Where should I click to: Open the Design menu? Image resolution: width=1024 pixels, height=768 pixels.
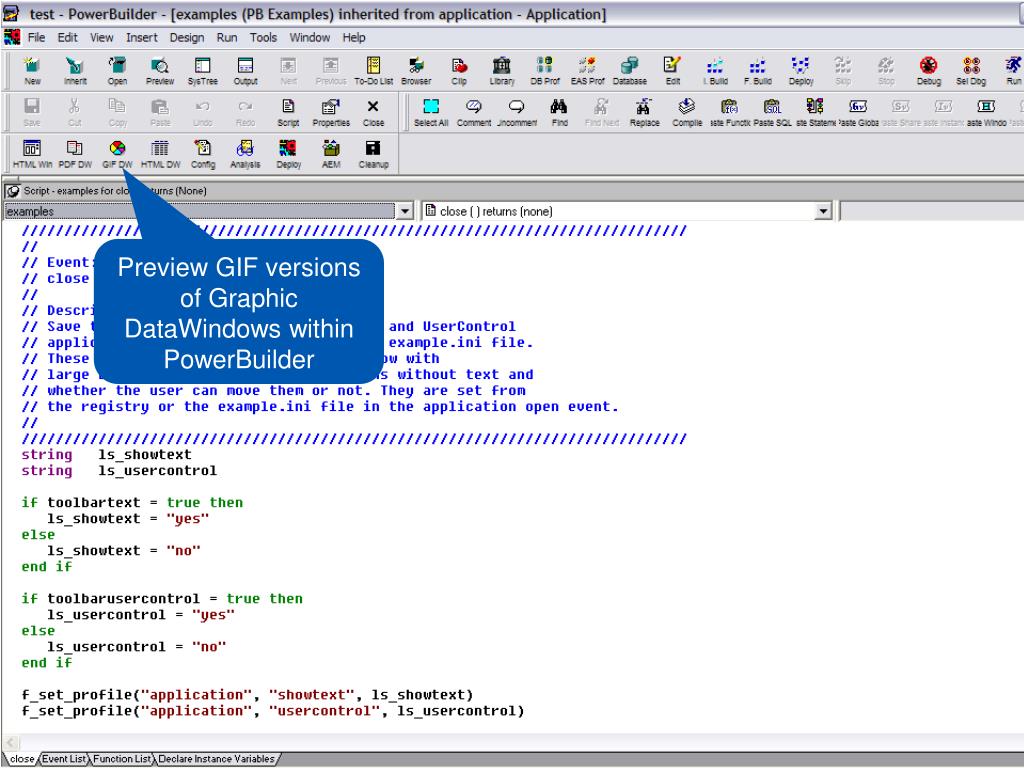pos(187,37)
